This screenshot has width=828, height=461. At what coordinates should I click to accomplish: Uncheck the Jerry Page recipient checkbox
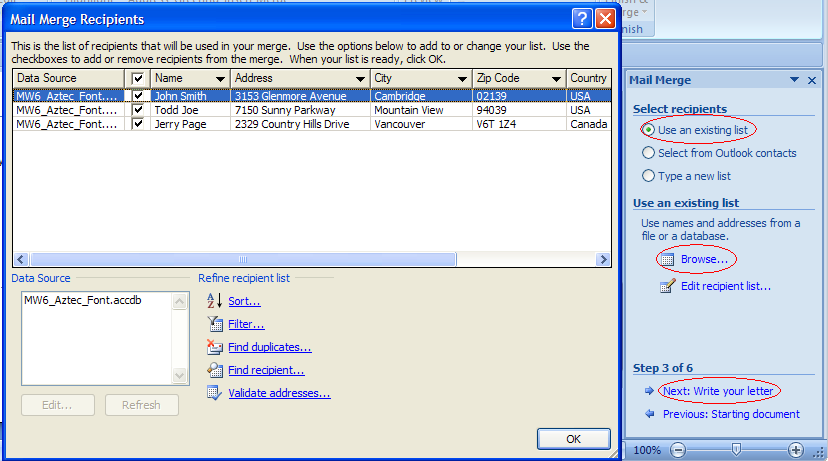click(x=139, y=124)
